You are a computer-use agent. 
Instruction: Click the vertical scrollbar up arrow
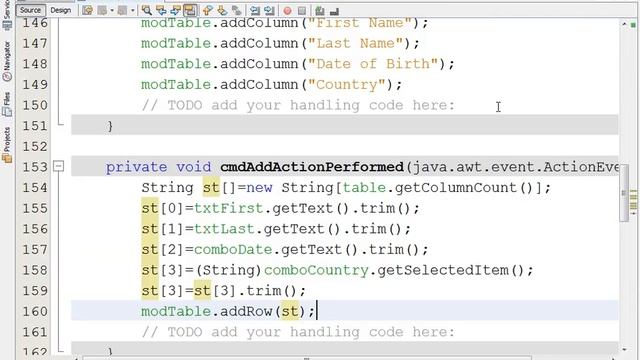(624, 24)
